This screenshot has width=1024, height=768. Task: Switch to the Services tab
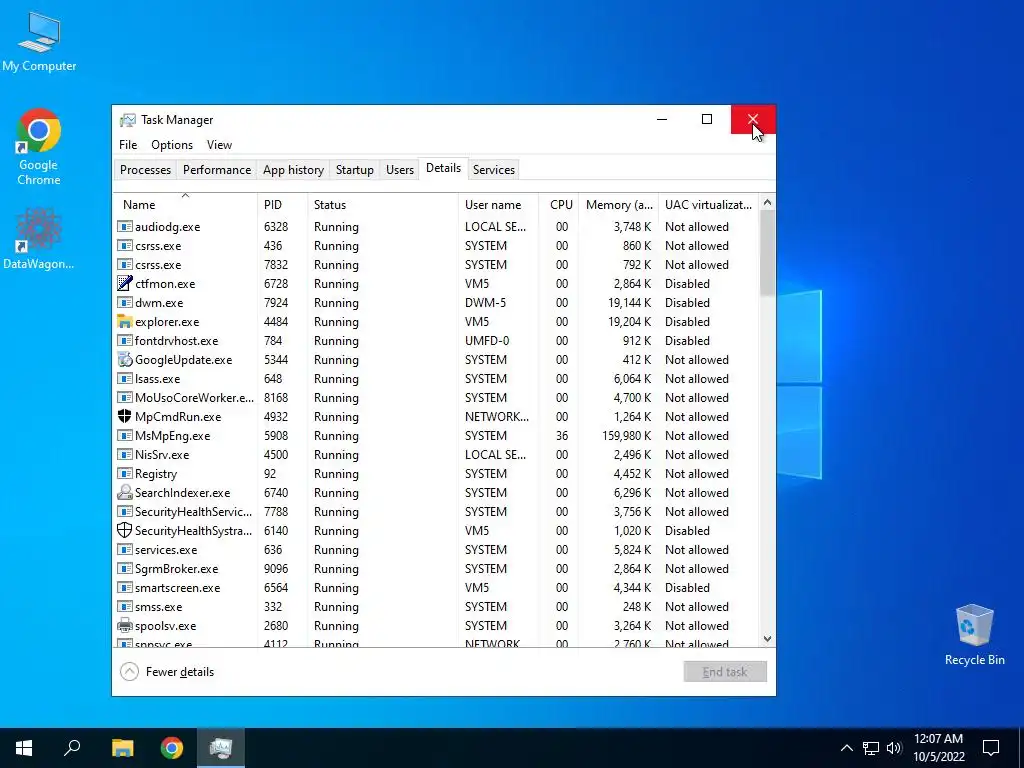point(494,170)
